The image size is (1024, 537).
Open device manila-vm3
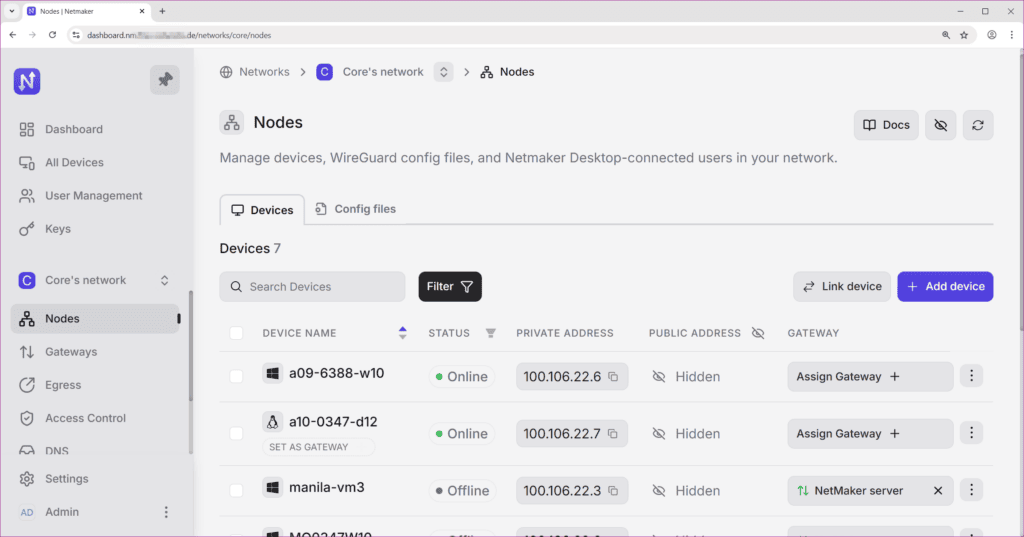click(x=327, y=488)
